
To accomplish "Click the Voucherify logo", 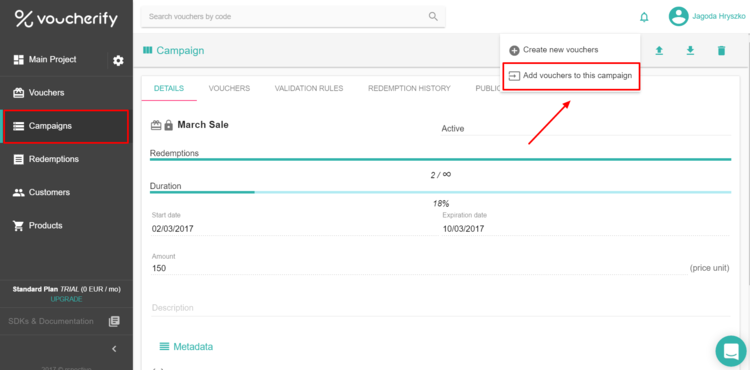I will [66, 19].
